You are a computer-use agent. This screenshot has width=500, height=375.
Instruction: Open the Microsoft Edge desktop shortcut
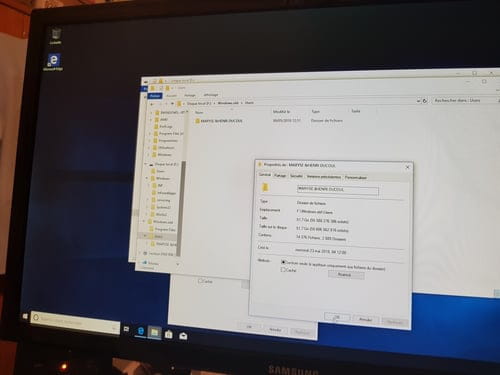pos(54,62)
